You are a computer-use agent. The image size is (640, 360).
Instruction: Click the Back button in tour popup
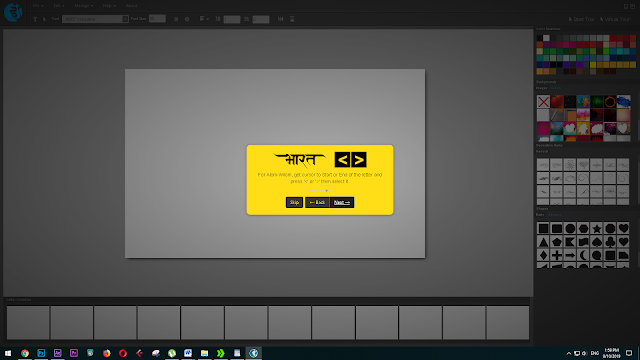point(317,202)
